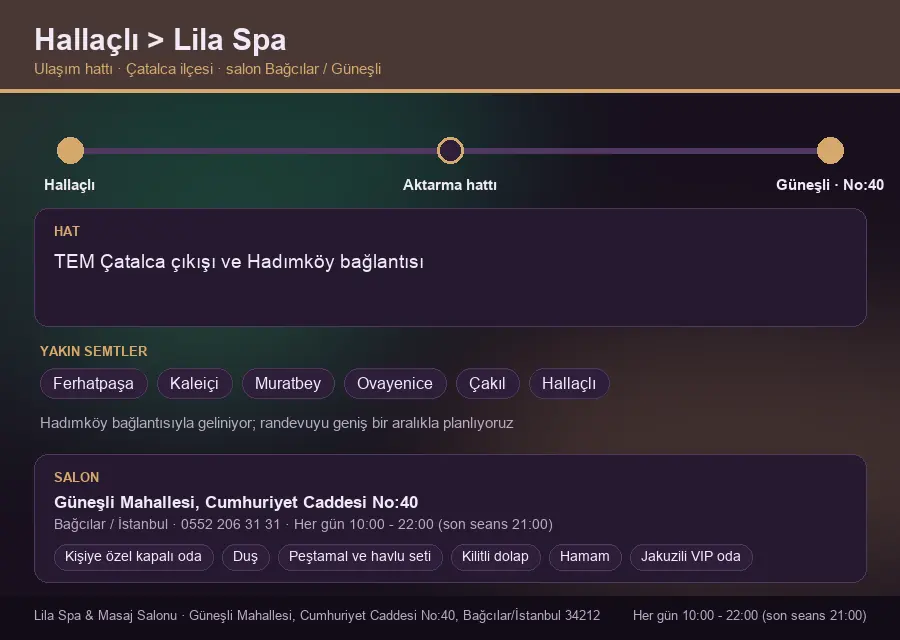Click the HAT card heading
The image size is (900, 640).
(x=67, y=231)
